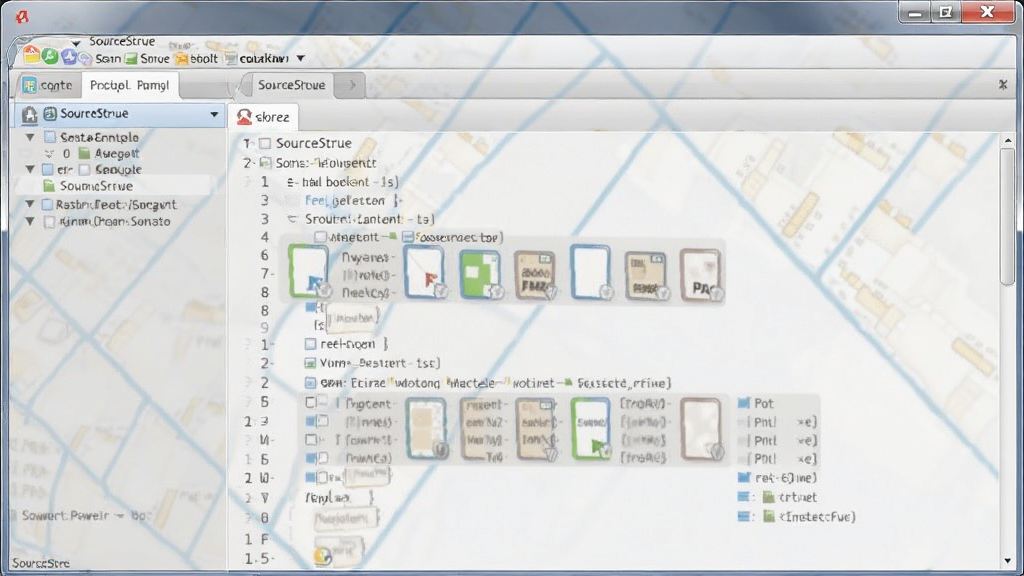Screen dimensions: 1024x576
Task: Click the vertical scrollbar thumb in editor
Action: [1008, 216]
